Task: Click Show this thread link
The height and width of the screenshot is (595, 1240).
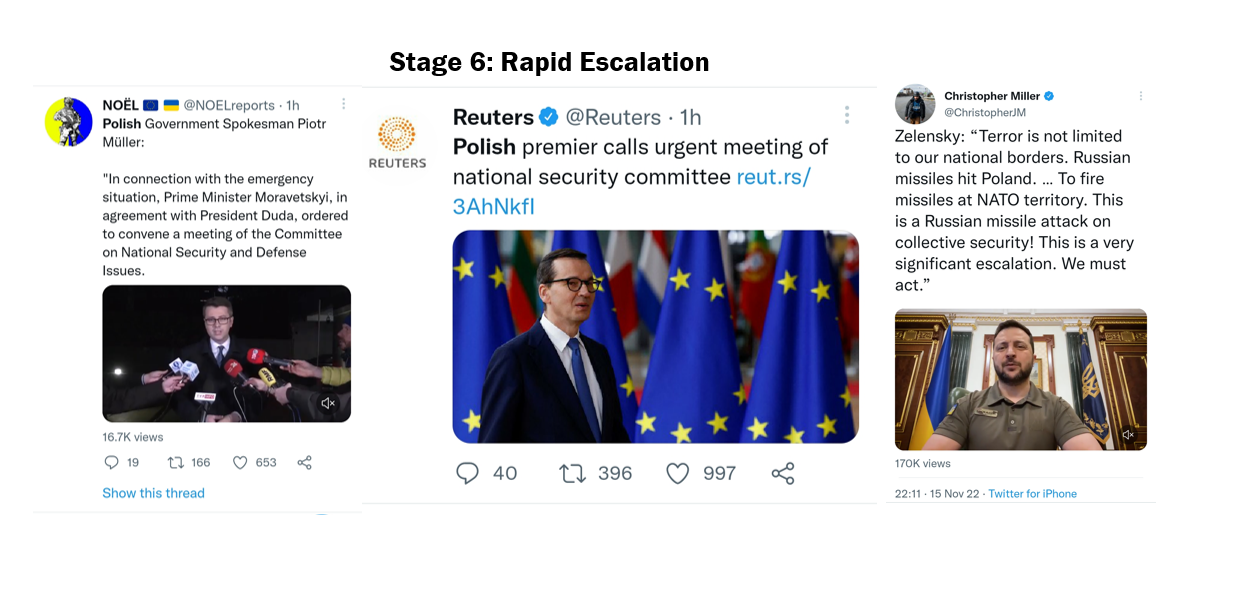Action: (153, 493)
